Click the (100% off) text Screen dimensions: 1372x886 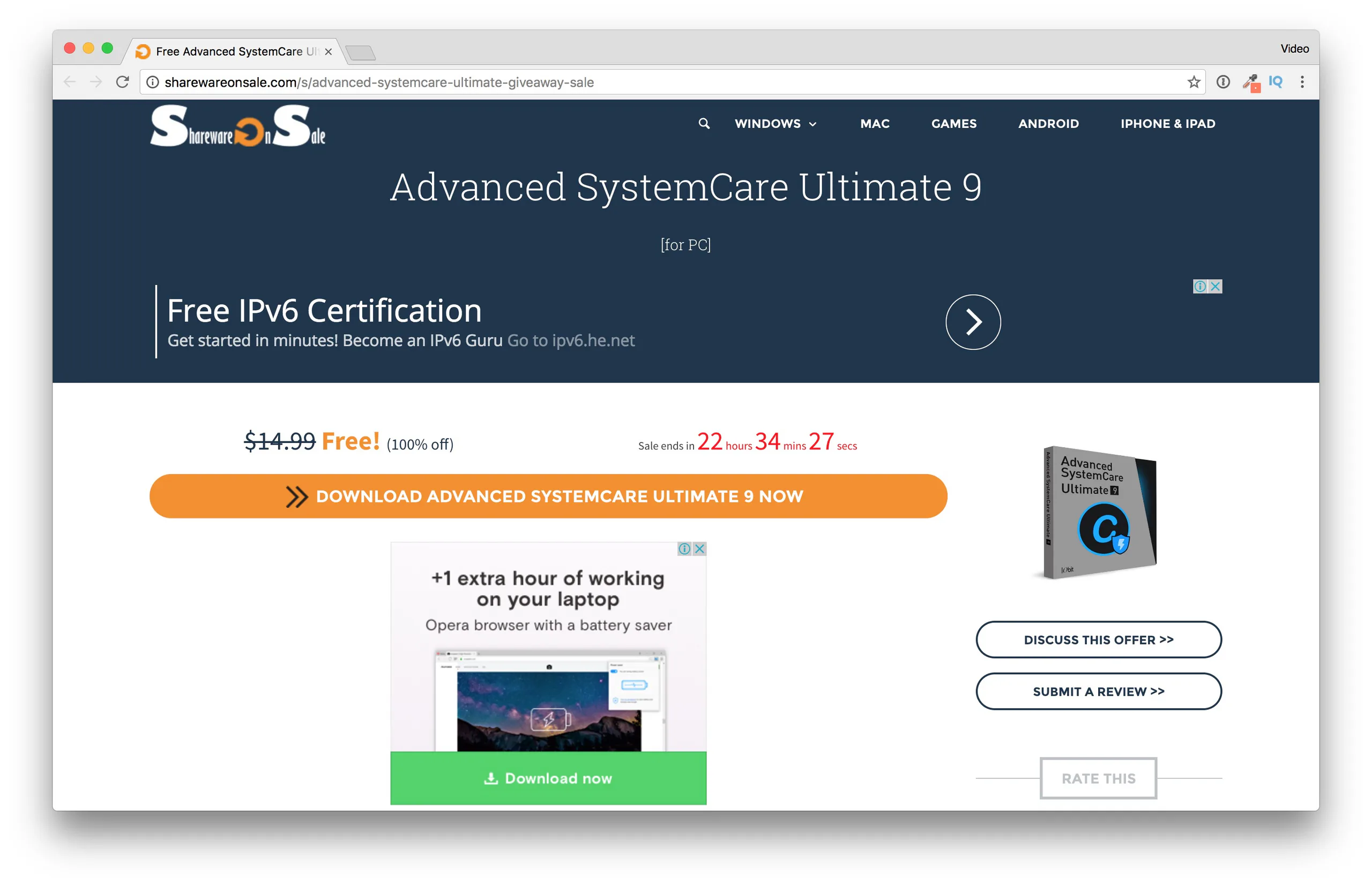pos(420,444)
